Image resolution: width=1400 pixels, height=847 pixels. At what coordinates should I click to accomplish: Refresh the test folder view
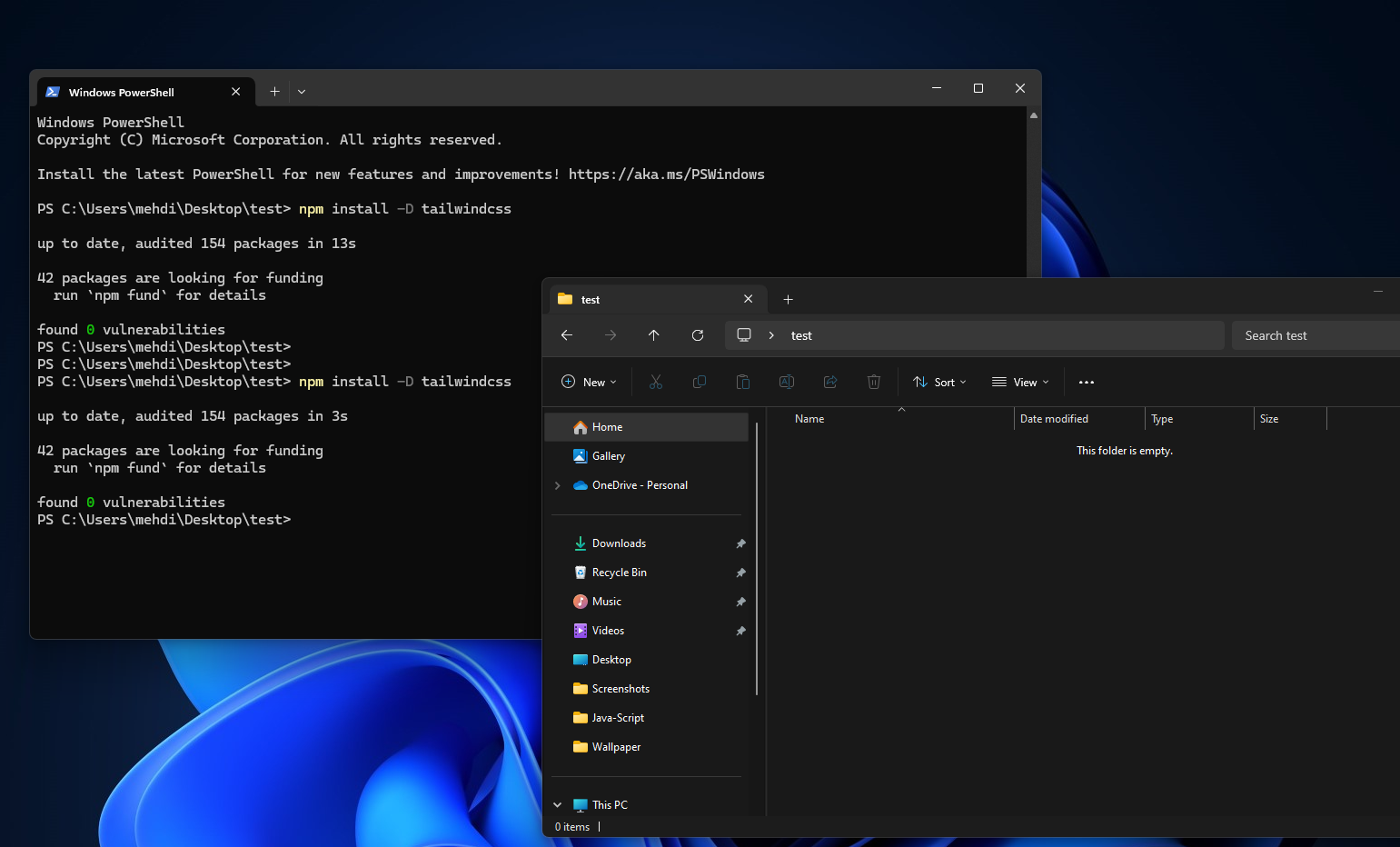[698, 335]
